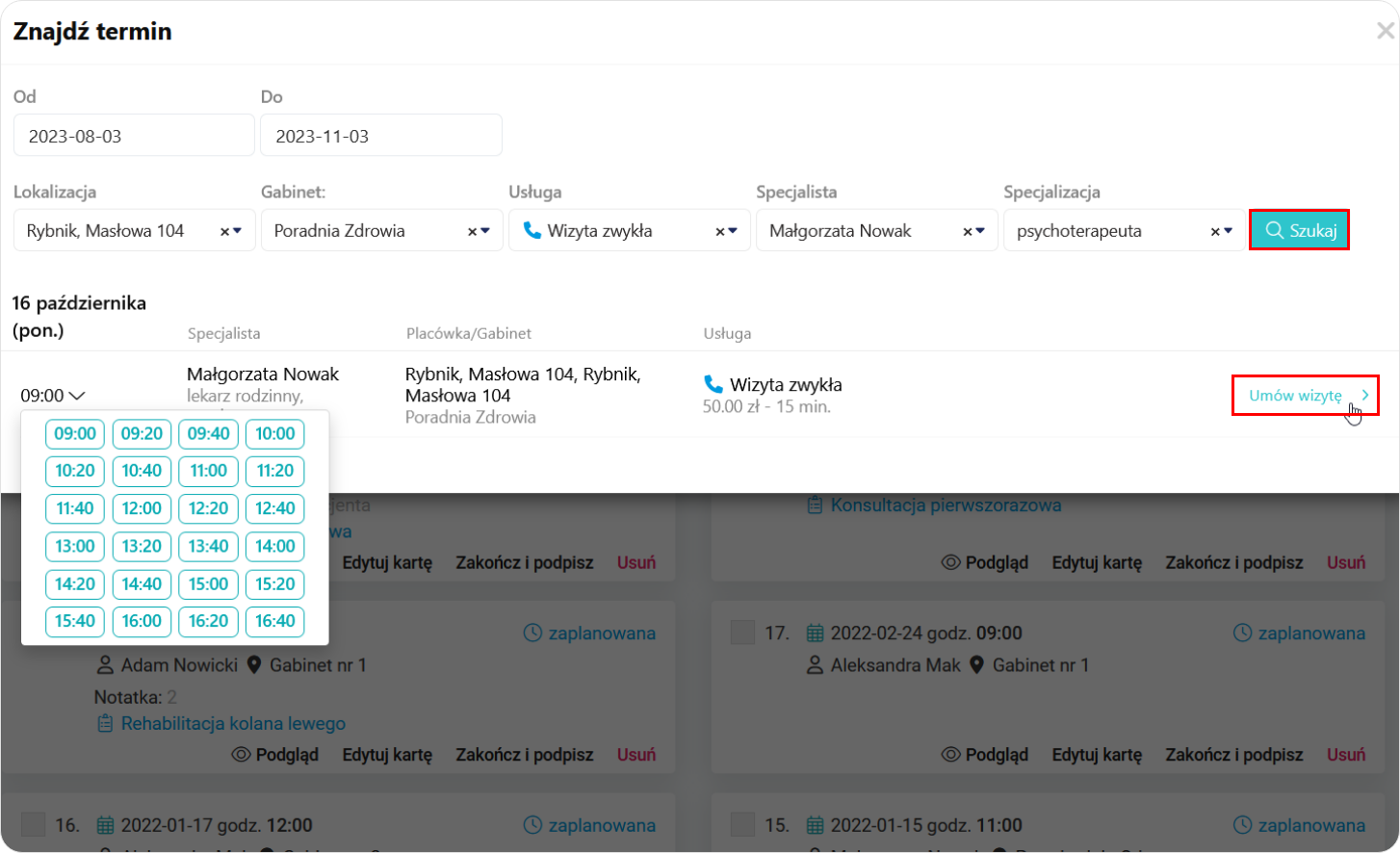Click Edytuj kartę for Aleksandra Mak visit 17

(x=1097, y=755)
